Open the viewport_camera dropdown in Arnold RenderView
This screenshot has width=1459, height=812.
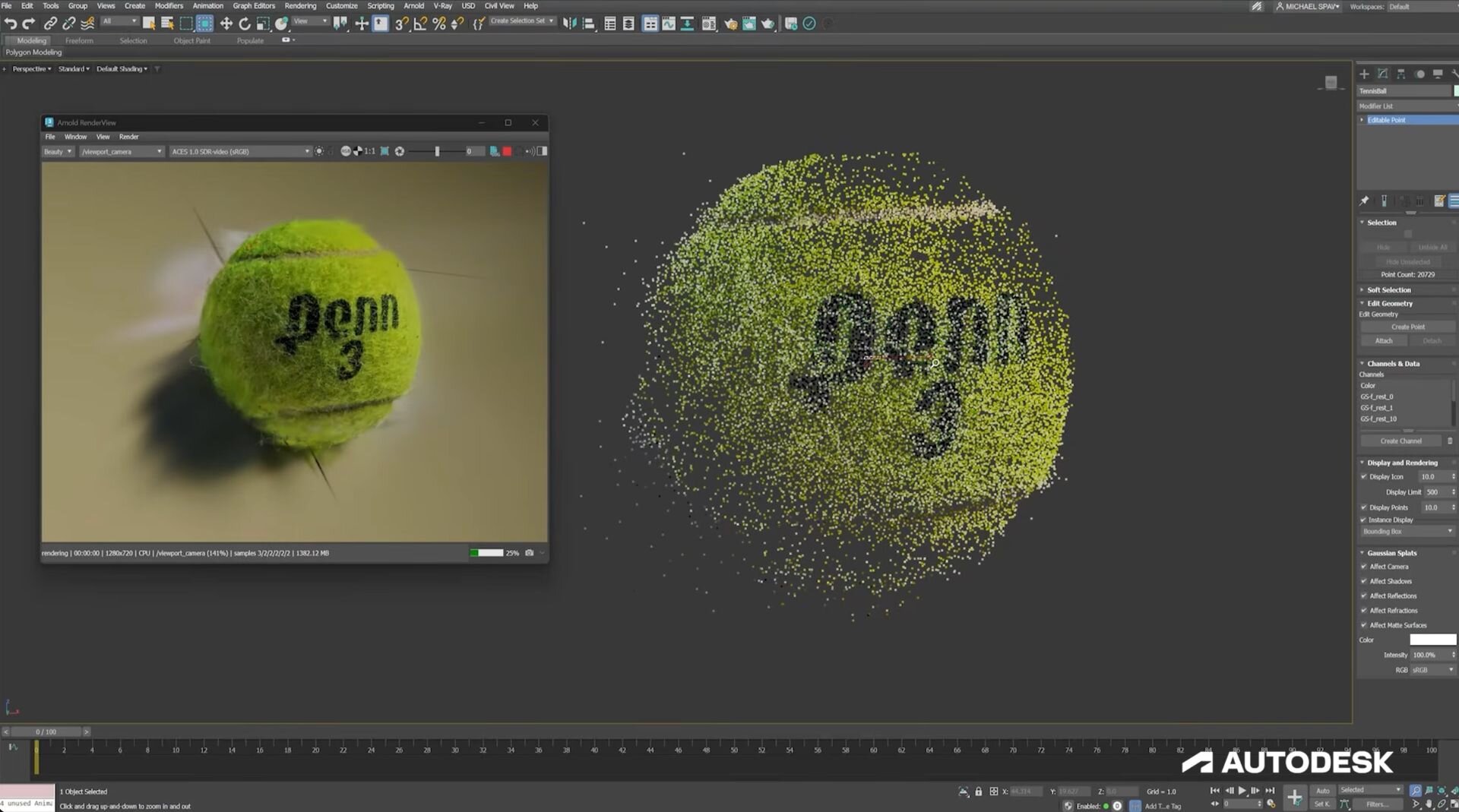(122, 151)
